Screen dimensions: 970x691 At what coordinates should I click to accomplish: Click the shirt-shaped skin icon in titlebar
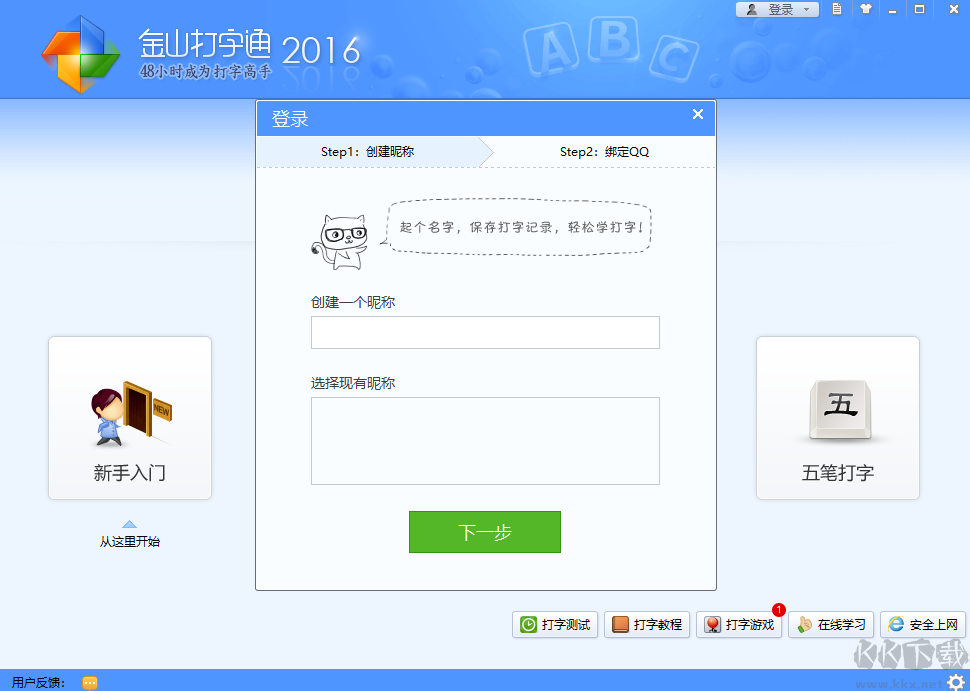pos(864,9)
